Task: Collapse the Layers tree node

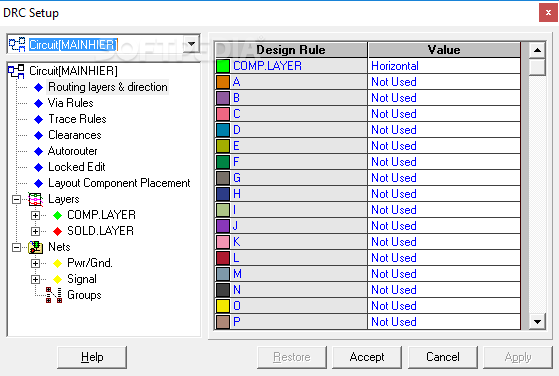Action: 16,199
